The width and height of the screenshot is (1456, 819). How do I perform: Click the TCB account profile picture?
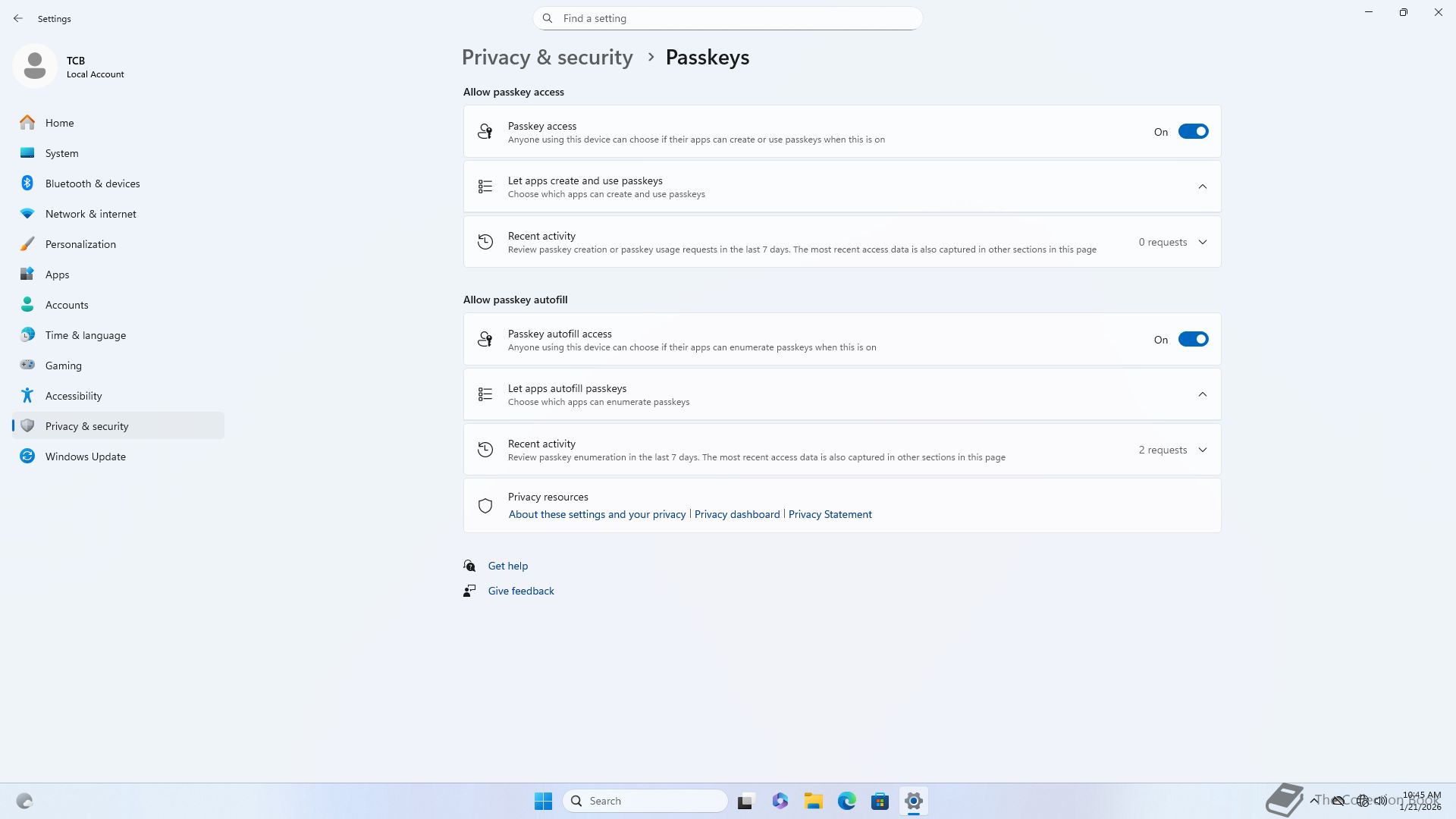[35, 66]
